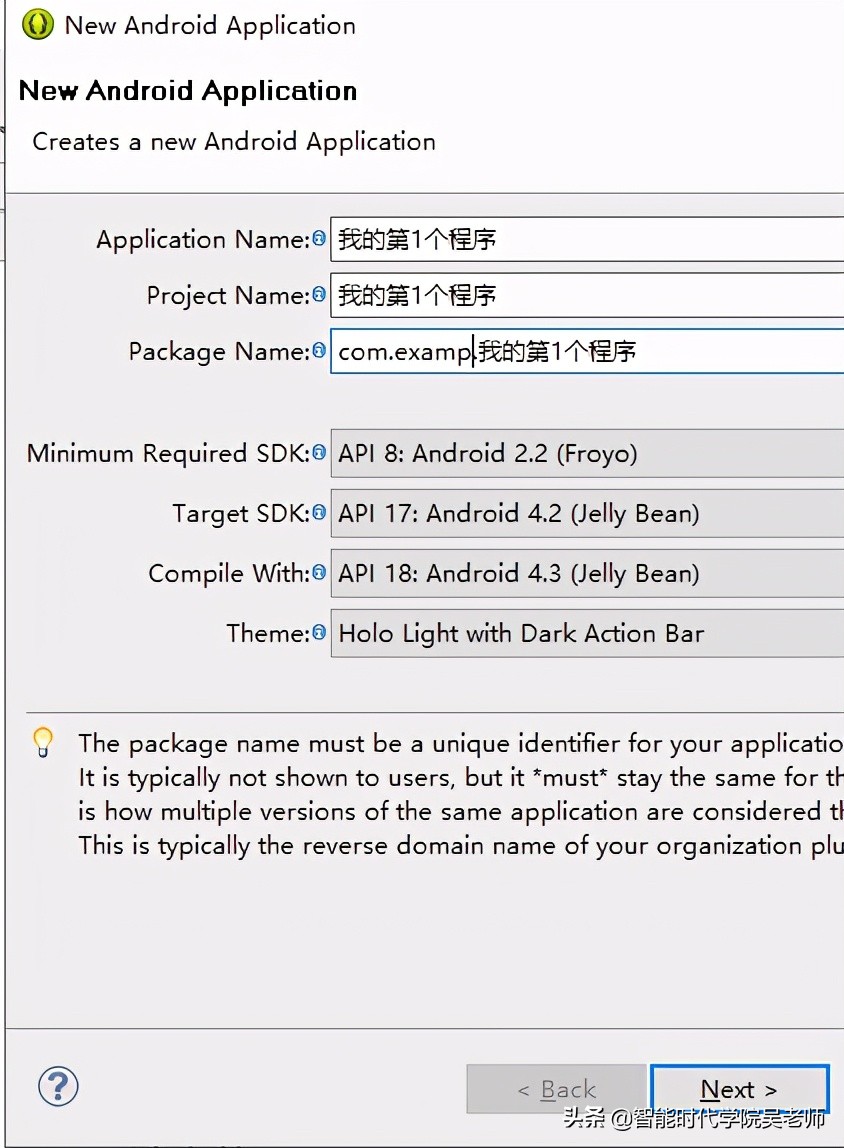Viewport: 844px width, 1148px height.
Task: Open the Theme dropdown
Action: pos(587,633)
